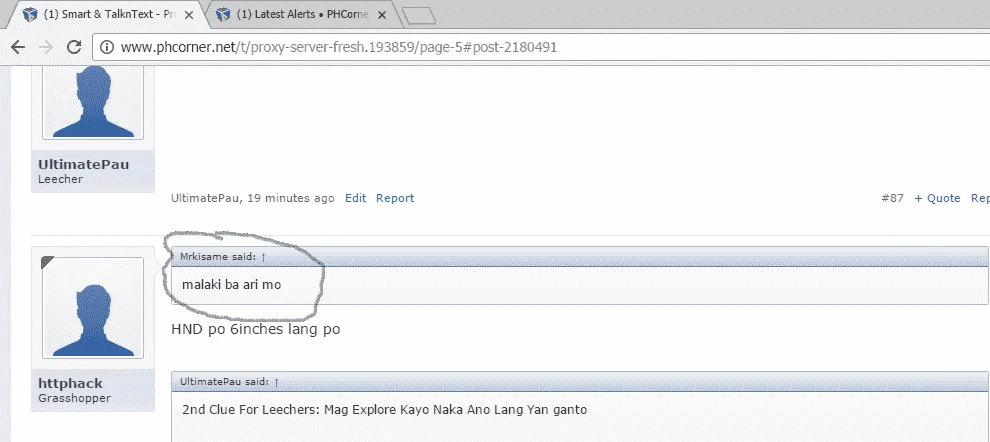This screenshot has height=442, width=990.
Task: Click favicon of Latest Alerts tab
Action: coord(222,15)
